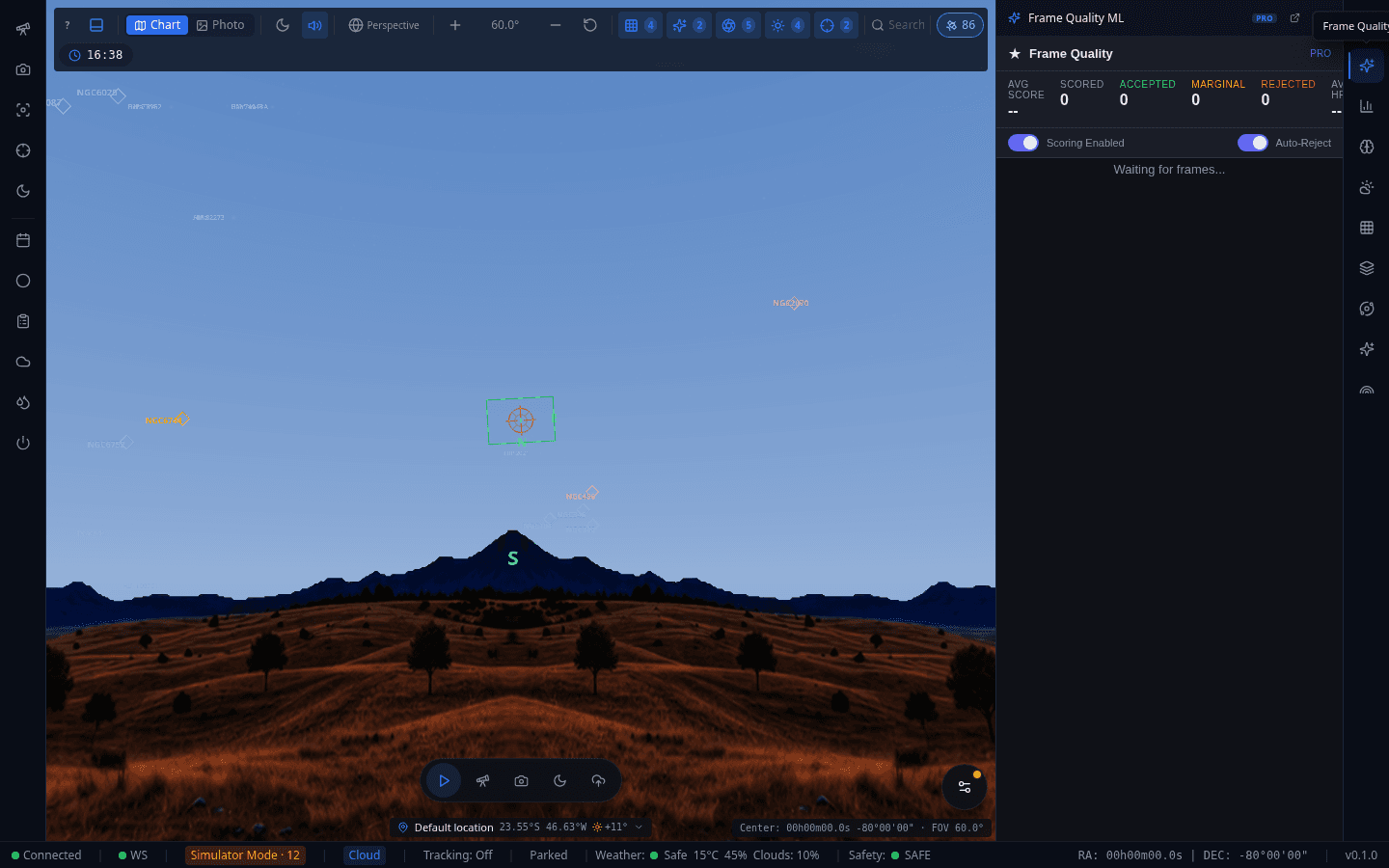Select the Frame Quality sparkle tab
This screenshot has width=1389, height=868.
(1367, 66)
